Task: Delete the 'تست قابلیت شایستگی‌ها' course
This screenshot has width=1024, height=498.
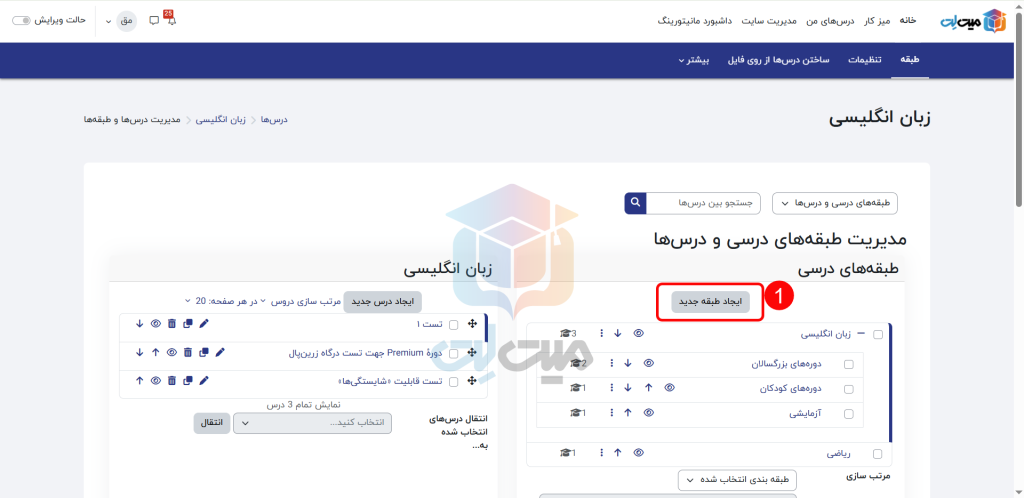Action: coord(172,381)
